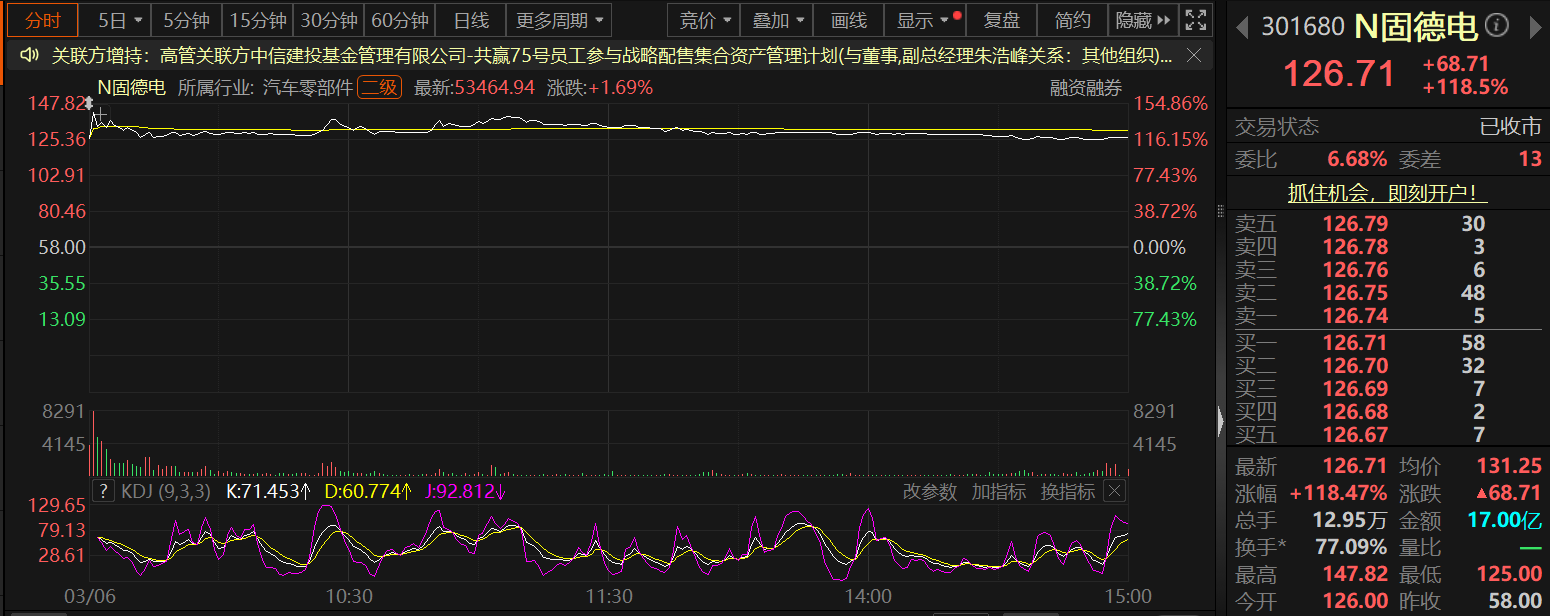Click the 抓住机会，即刻开户 link
The height and width of the screenshot is (616, 1550).
point(1387,192)
